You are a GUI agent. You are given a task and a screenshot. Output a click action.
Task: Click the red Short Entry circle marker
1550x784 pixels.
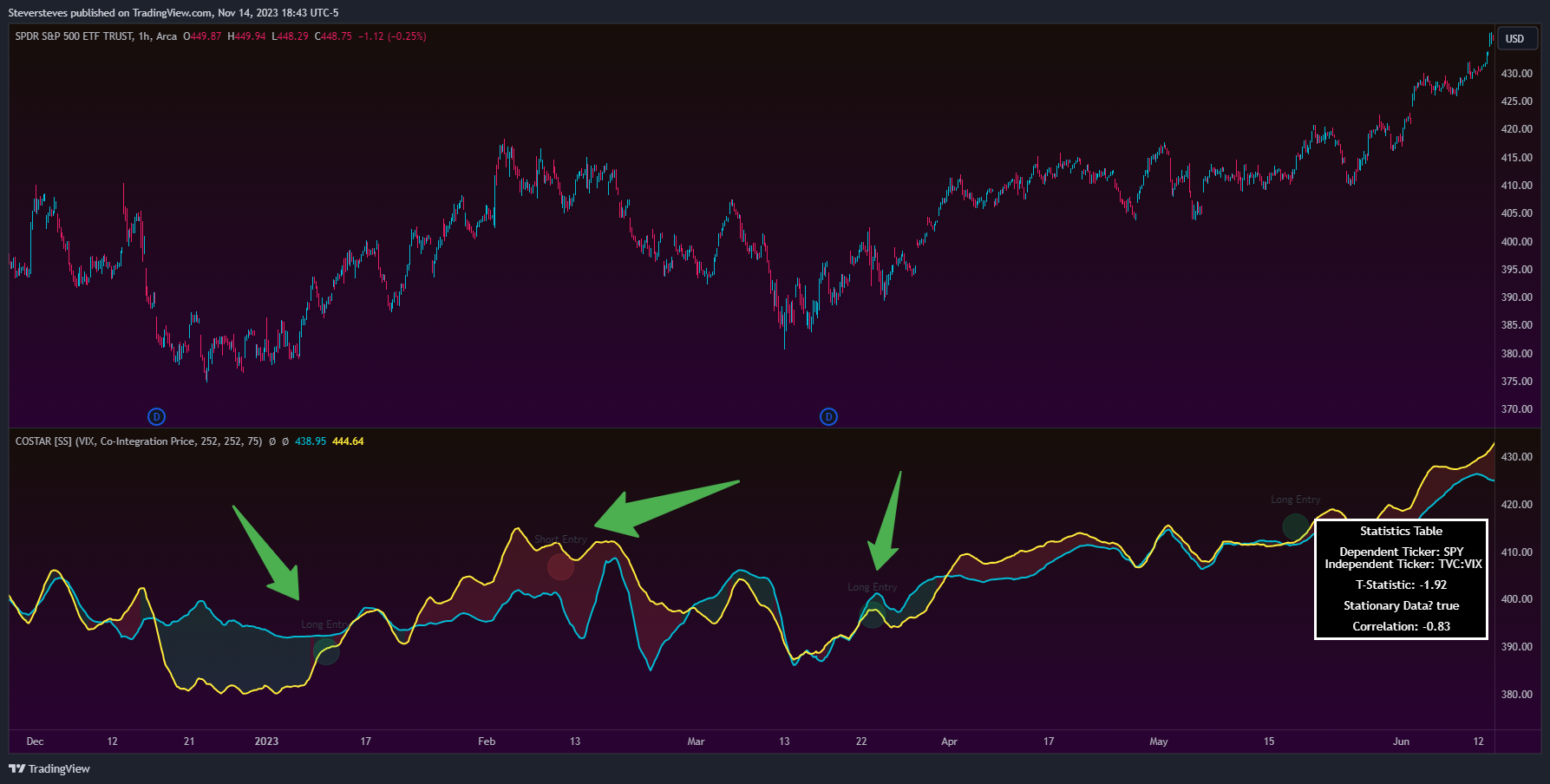point(560,566)
